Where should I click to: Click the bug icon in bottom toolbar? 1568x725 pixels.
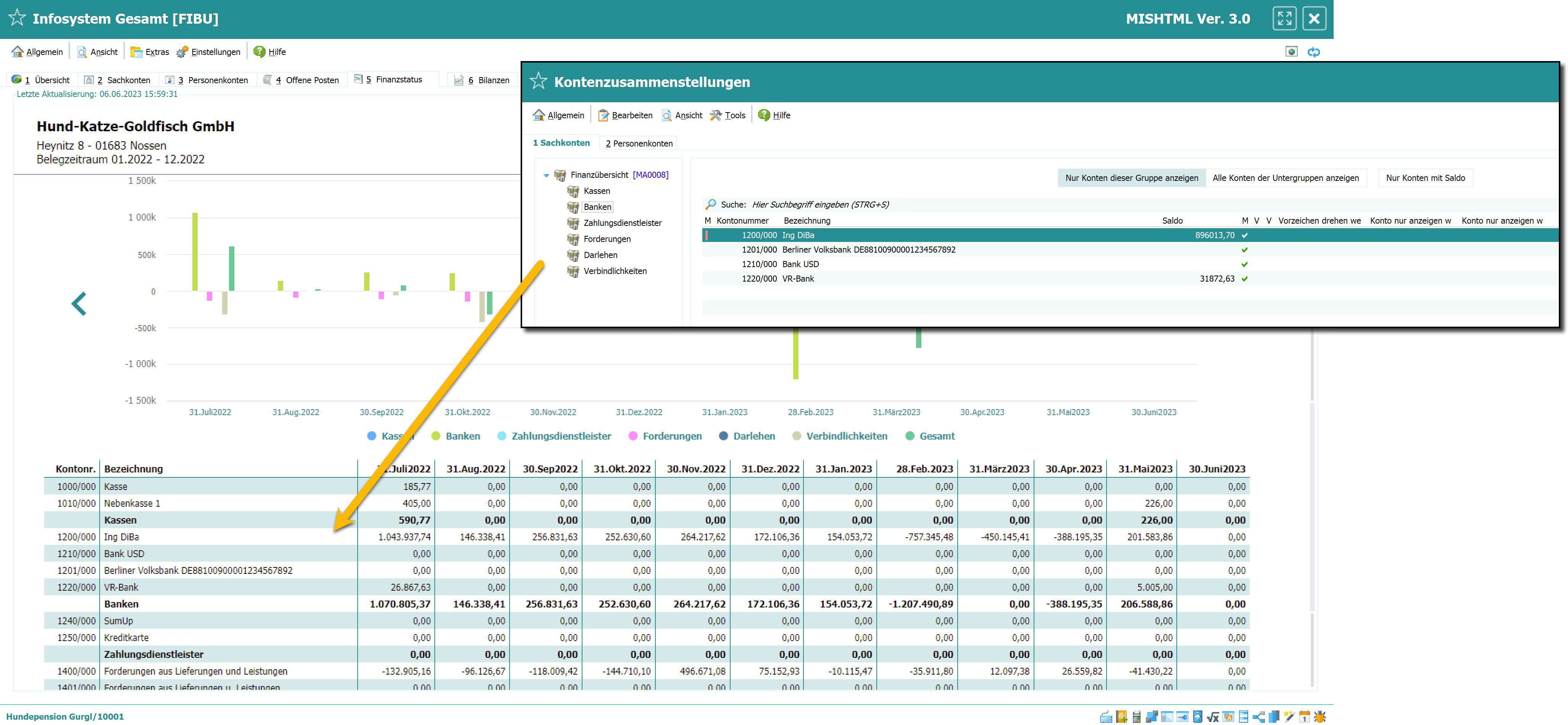pos(1320,717)
